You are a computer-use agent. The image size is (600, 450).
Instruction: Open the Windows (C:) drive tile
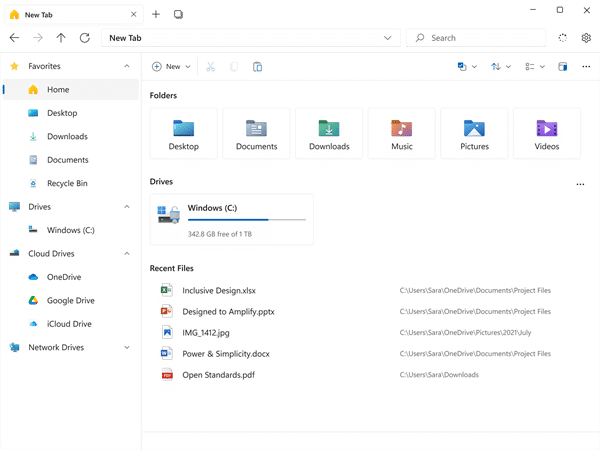[x=231, y=219]
